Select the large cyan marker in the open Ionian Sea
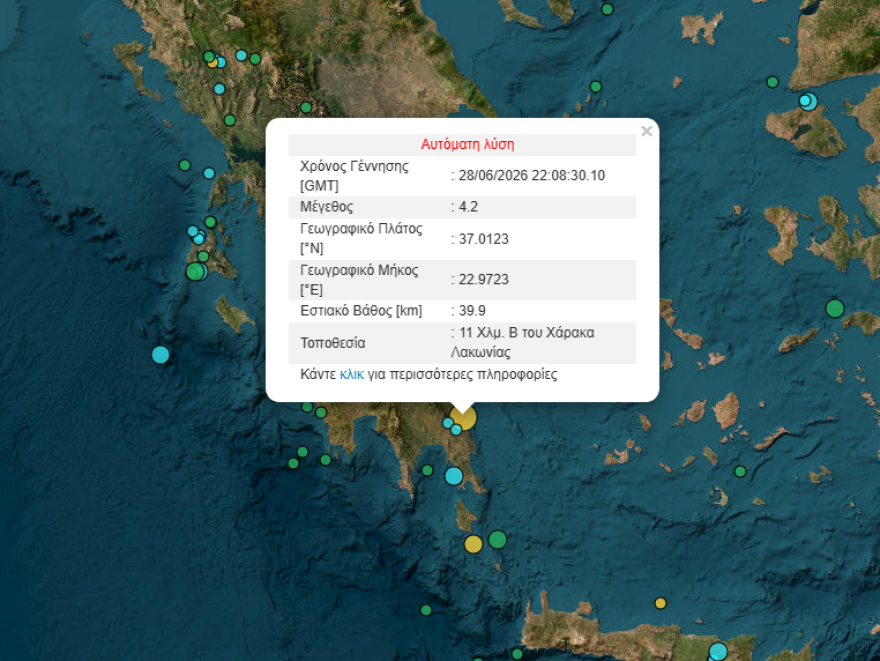This screenshot has height=661, width=880. coord(161,355)
